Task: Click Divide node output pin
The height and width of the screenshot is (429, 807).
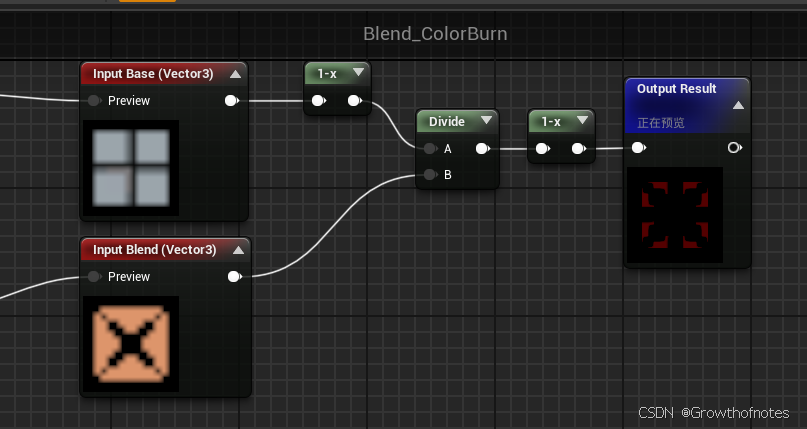Action: tap(483, 149)
